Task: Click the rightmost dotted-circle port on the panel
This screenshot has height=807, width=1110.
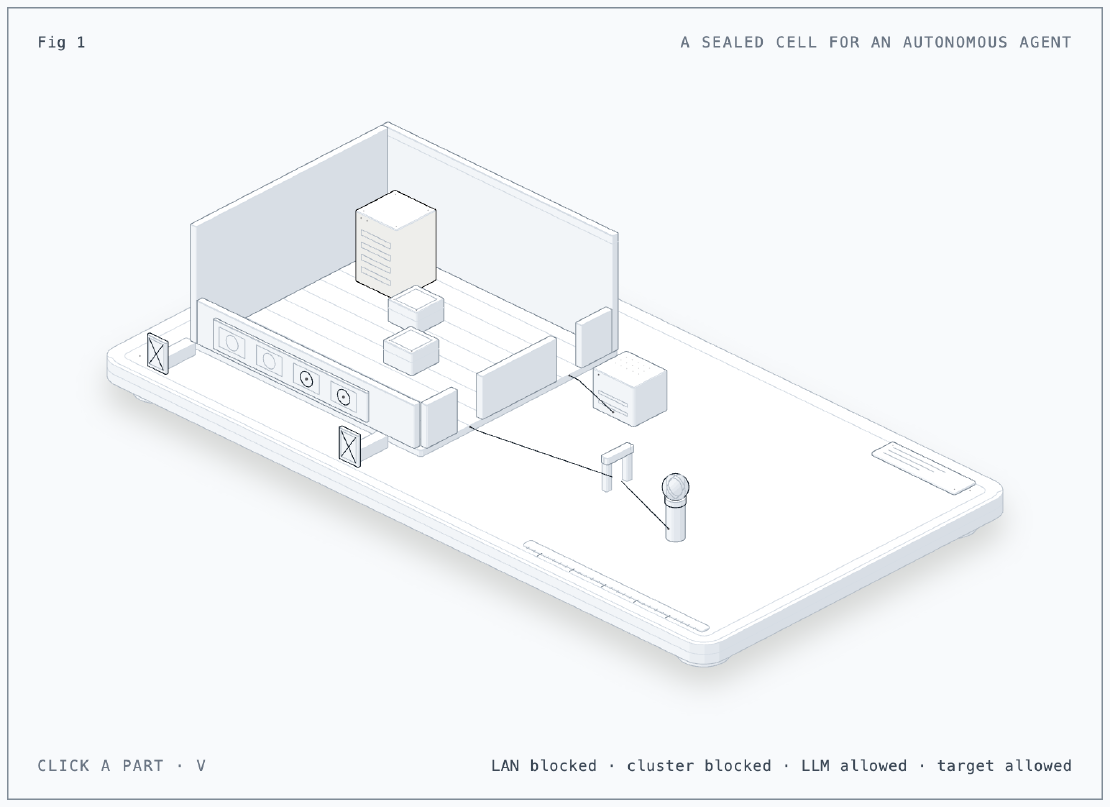Action: point(343,398)
